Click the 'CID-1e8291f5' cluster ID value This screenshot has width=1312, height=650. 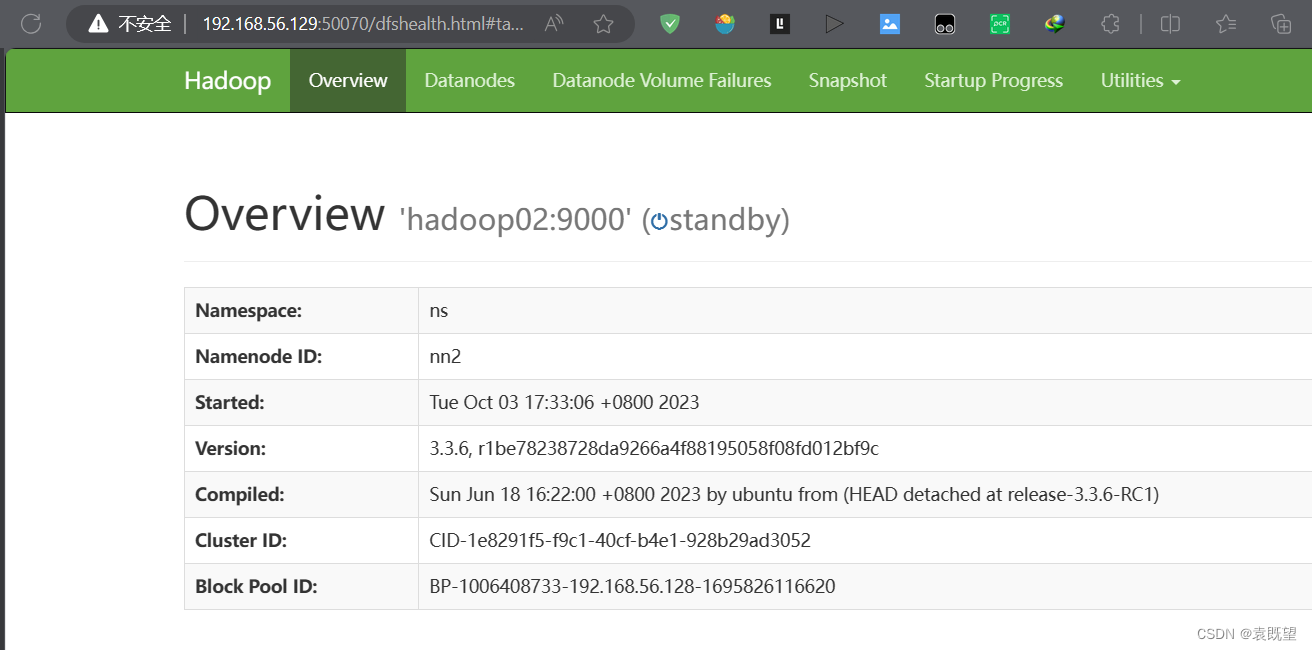(620, 541)
